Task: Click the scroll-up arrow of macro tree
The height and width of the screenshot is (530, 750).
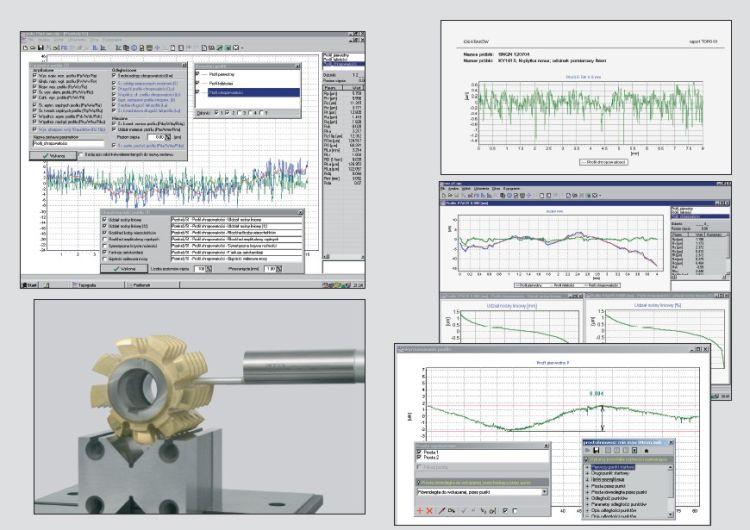Action: [670, 467]
